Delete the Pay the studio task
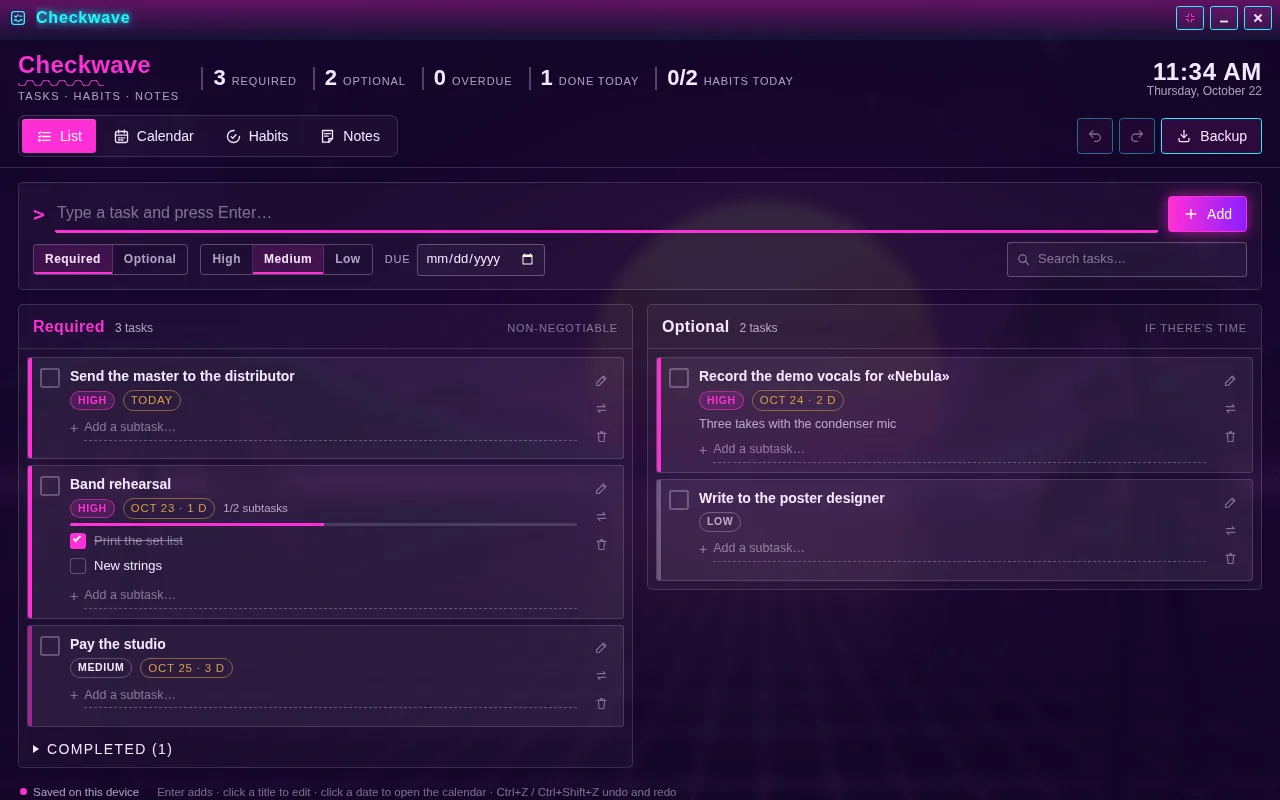 pos(601,704)
